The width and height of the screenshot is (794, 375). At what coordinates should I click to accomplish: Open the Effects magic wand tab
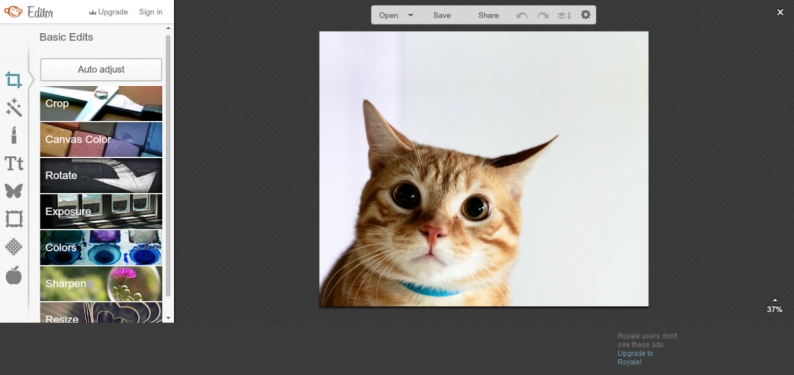tap(14, 107)
